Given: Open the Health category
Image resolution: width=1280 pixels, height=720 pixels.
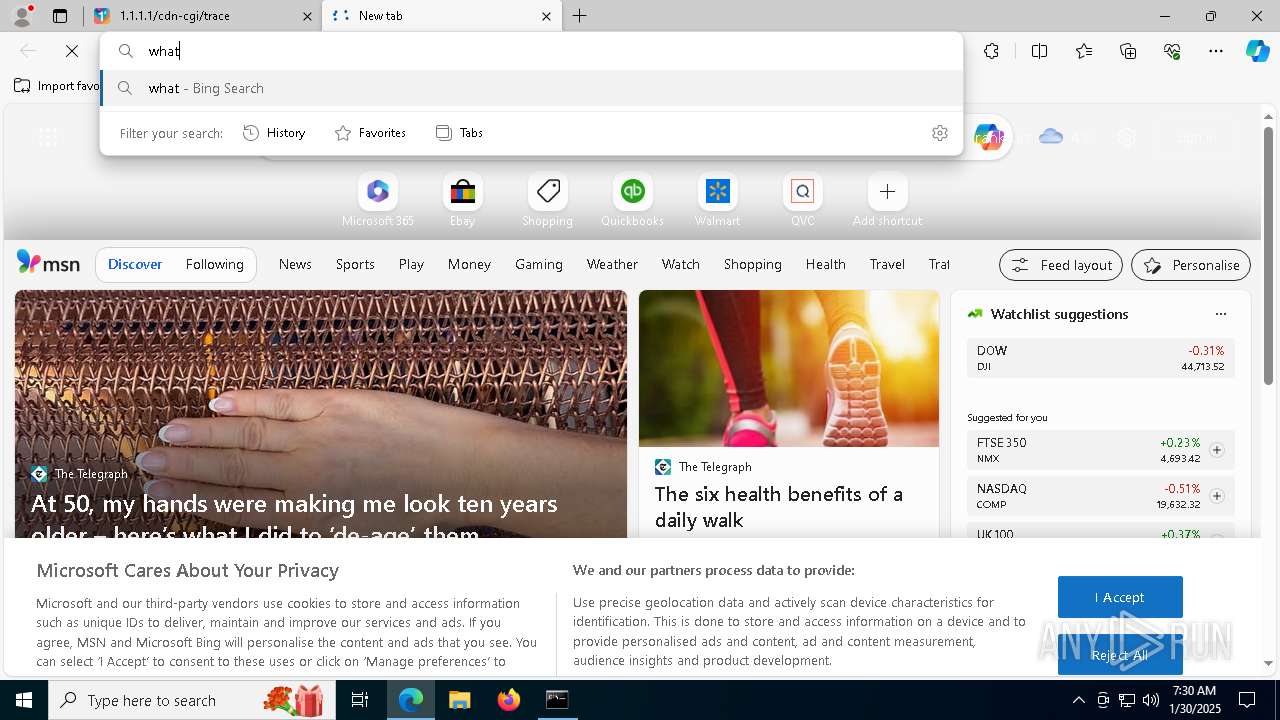Looking at the screenshot, I should click(x=825, y=264).
